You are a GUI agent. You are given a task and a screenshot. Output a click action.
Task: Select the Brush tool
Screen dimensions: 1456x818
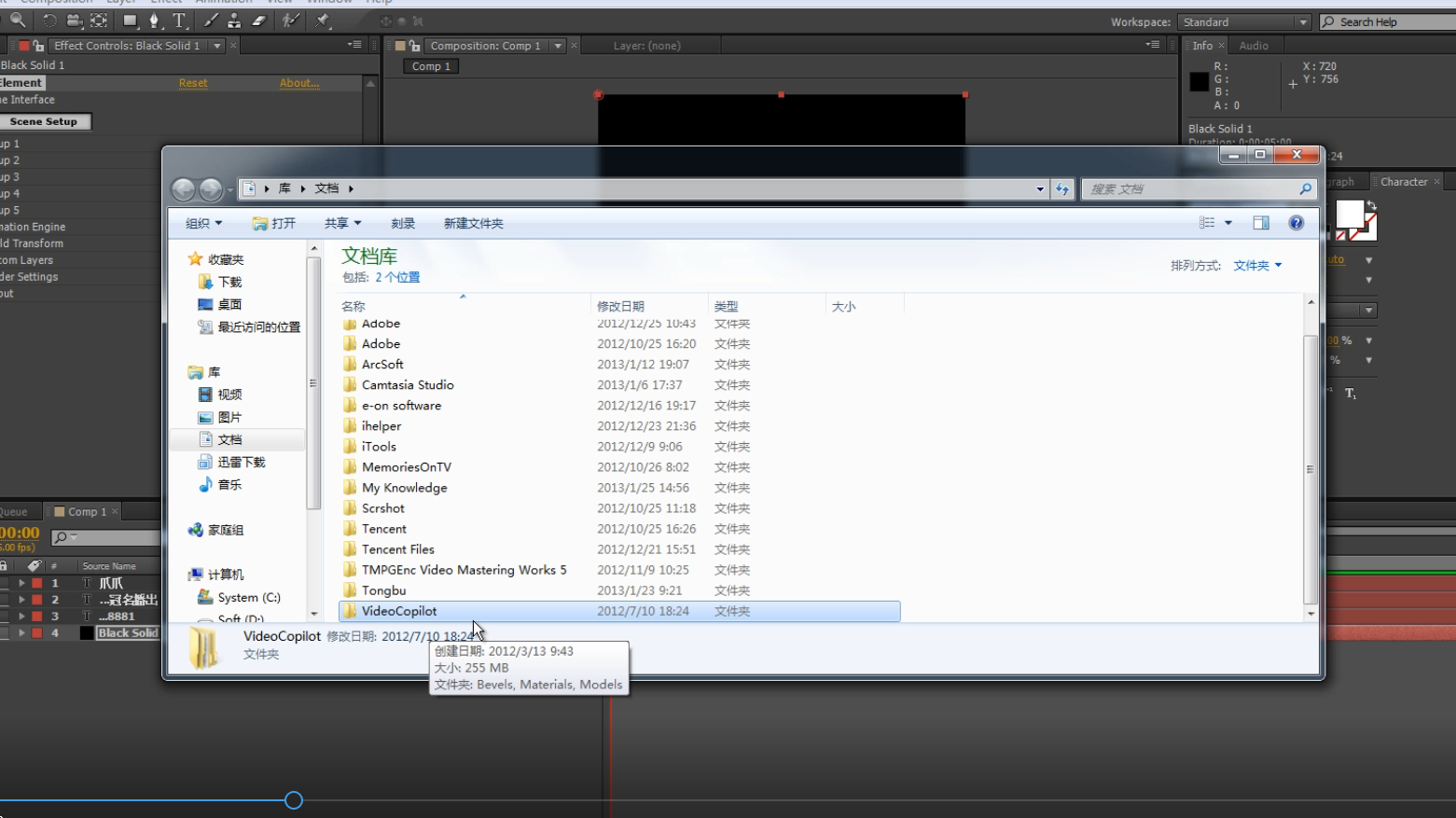211,21
